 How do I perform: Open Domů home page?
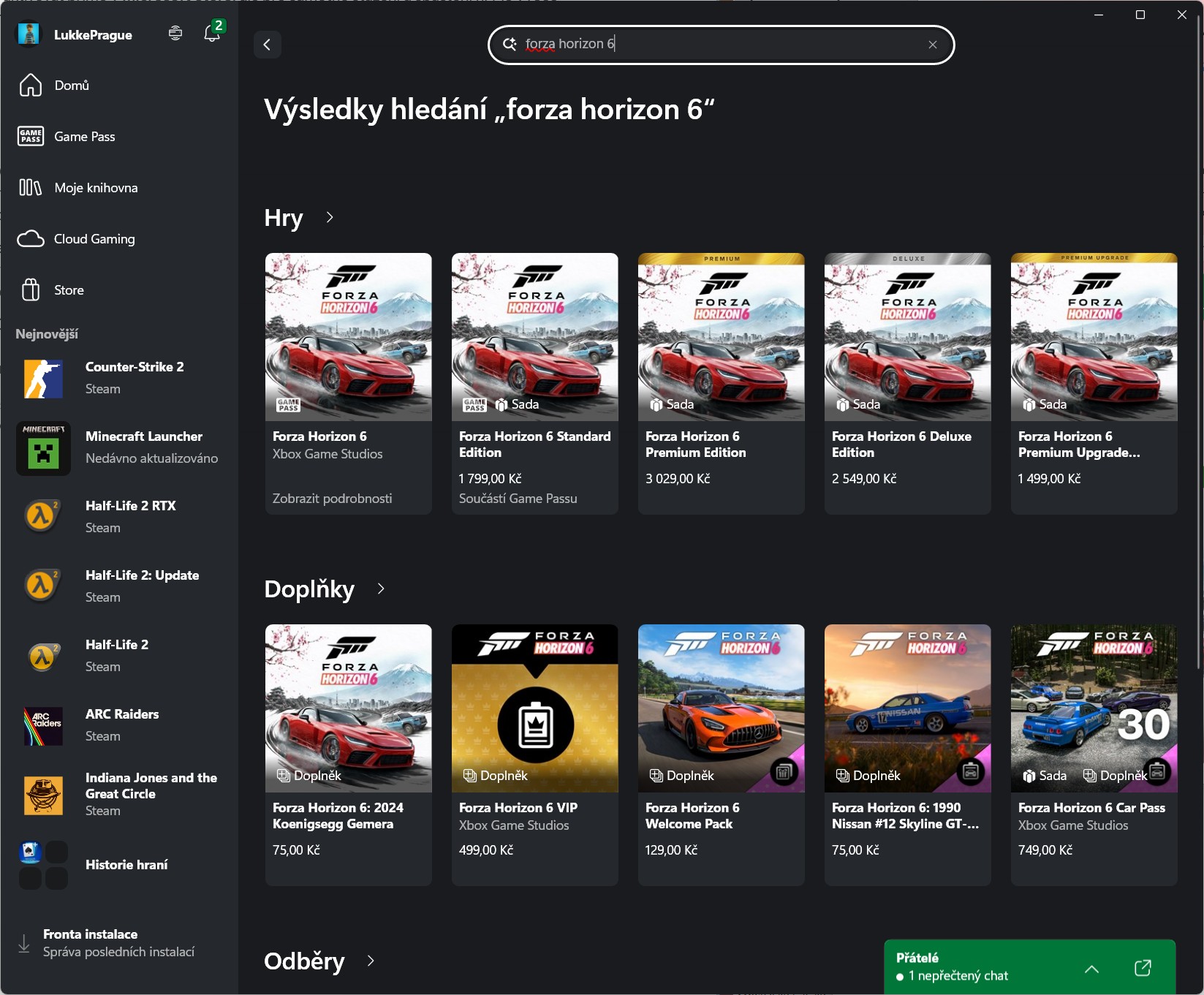pyautogui.click(x=118, y=86)
